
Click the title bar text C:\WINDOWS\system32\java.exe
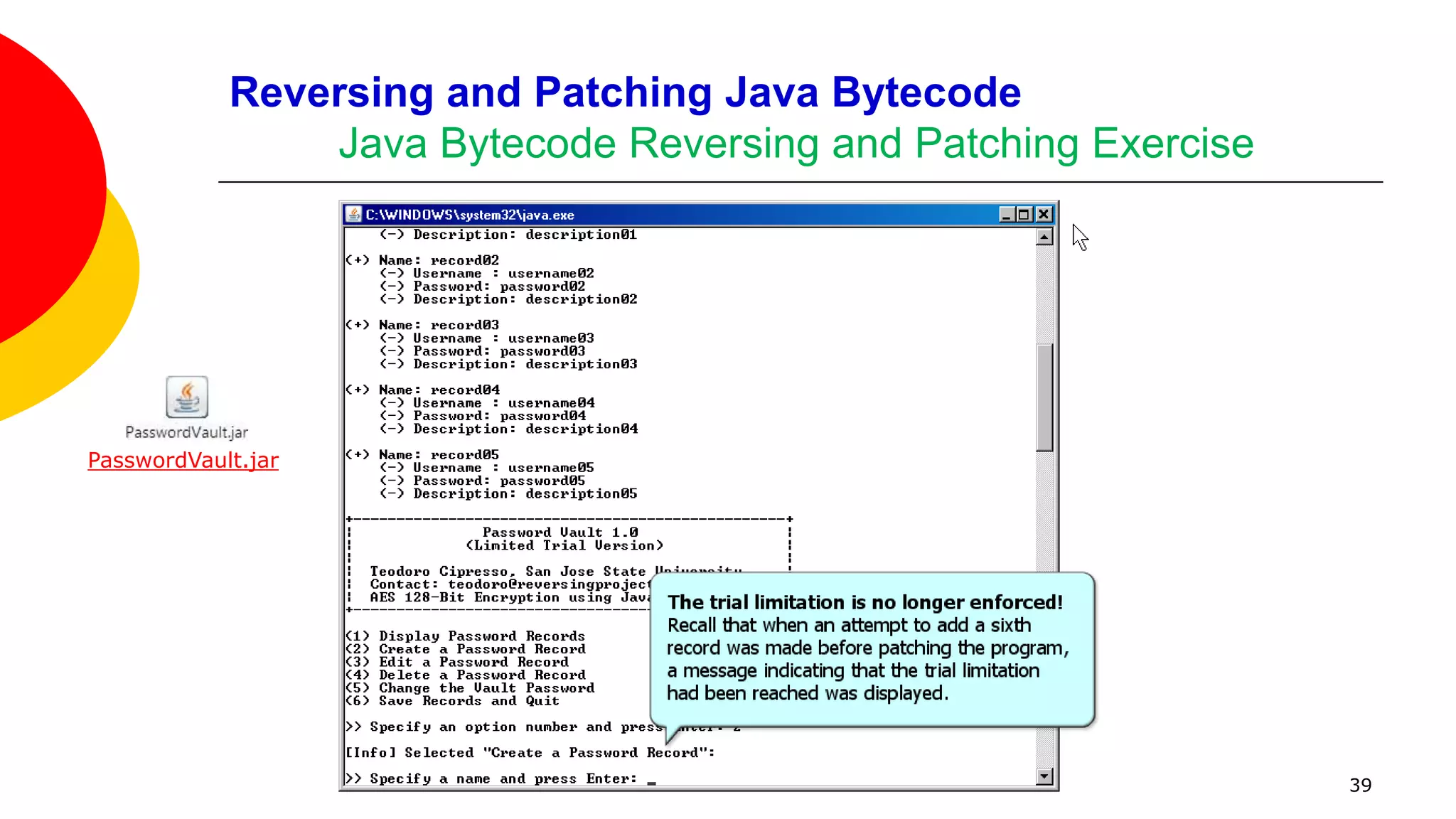470,215
